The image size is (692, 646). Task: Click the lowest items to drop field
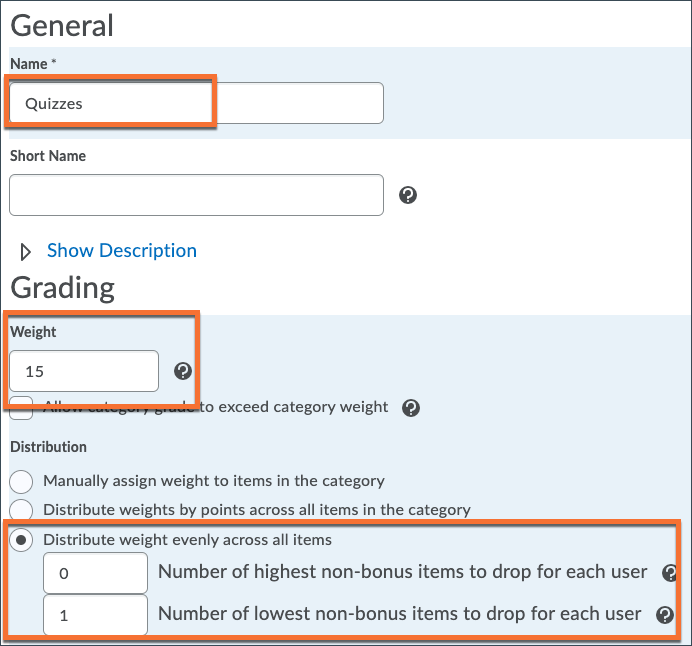click(96, 616)
